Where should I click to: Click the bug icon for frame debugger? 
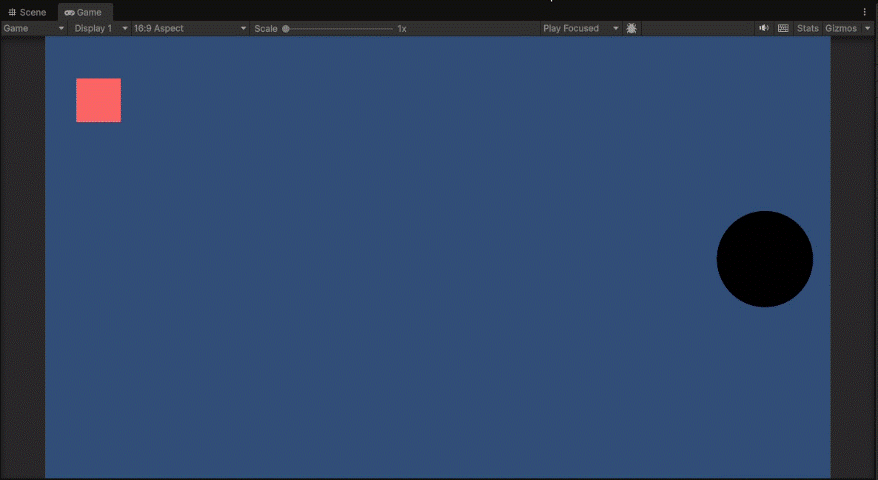click(x=632, y=28)
